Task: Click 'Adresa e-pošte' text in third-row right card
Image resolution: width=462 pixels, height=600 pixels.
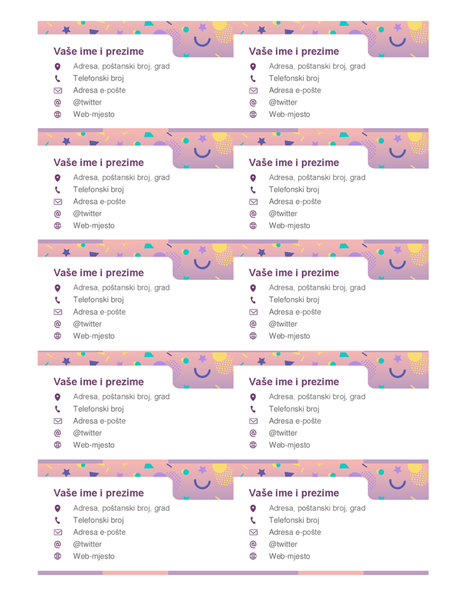Action: point(295,312)
